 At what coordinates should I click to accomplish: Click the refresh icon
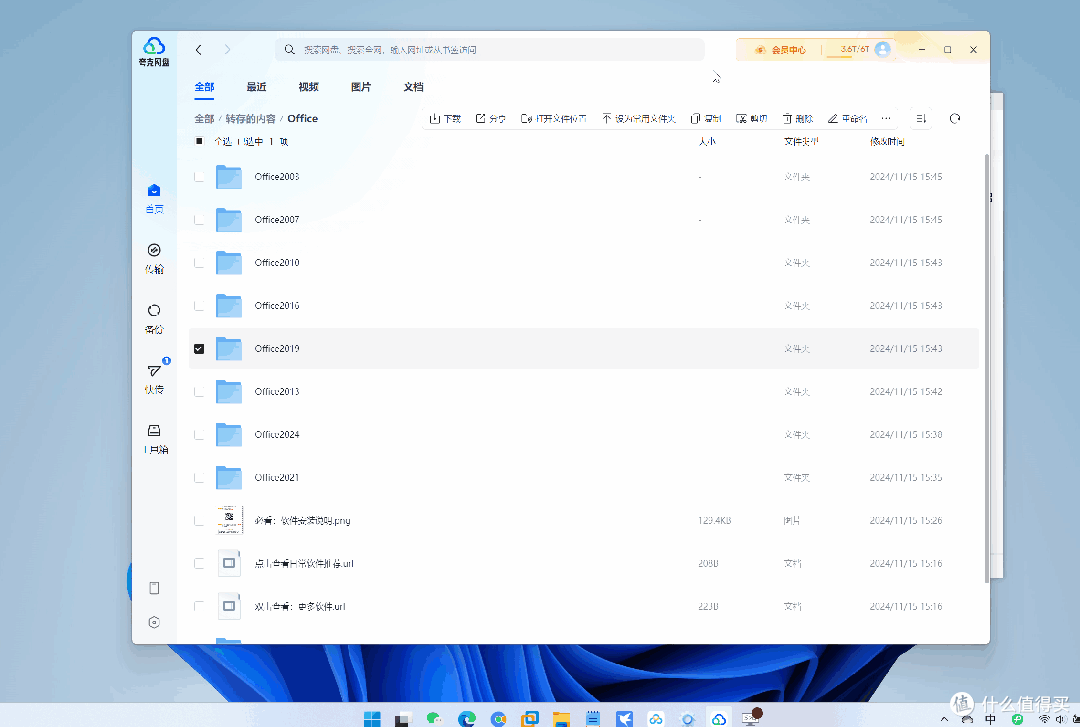click(955, 119)
